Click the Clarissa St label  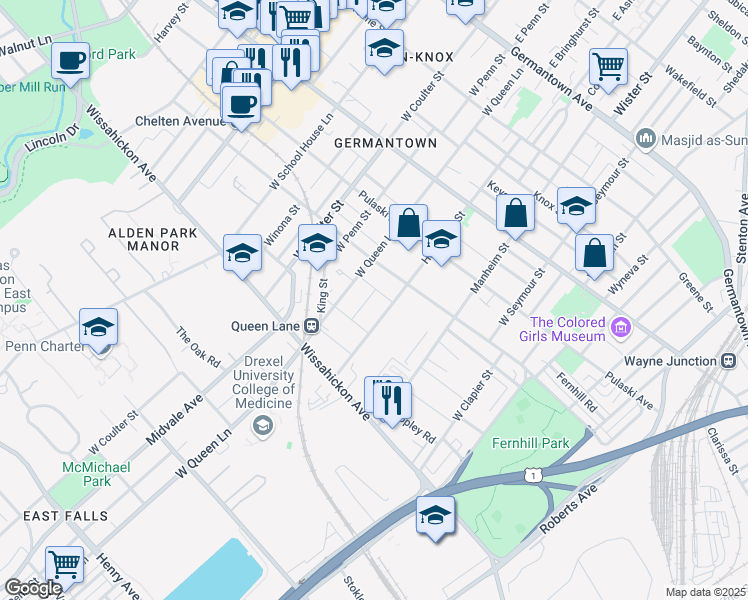pos(723,451)
